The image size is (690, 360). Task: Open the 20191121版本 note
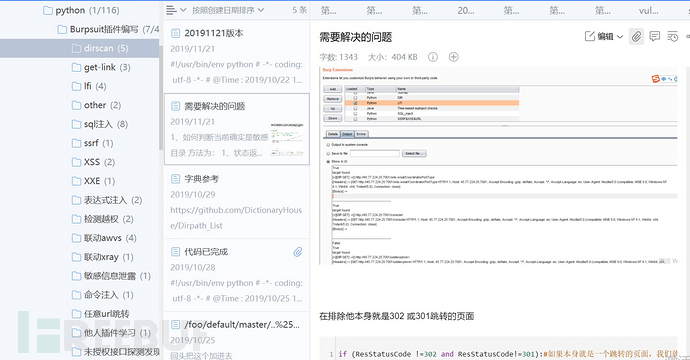pos(237,56)
